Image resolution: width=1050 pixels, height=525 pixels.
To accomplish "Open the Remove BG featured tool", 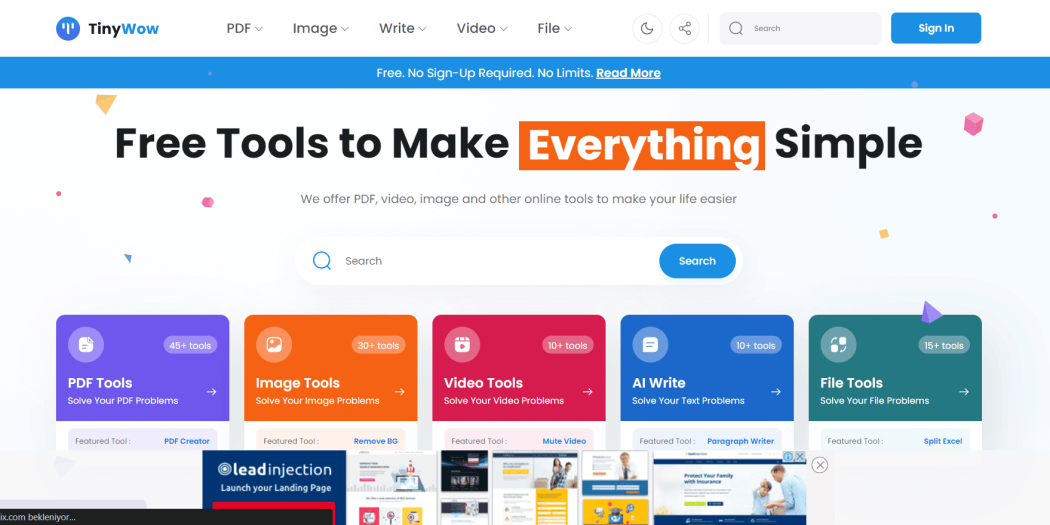I will click(x=376, y=441).
